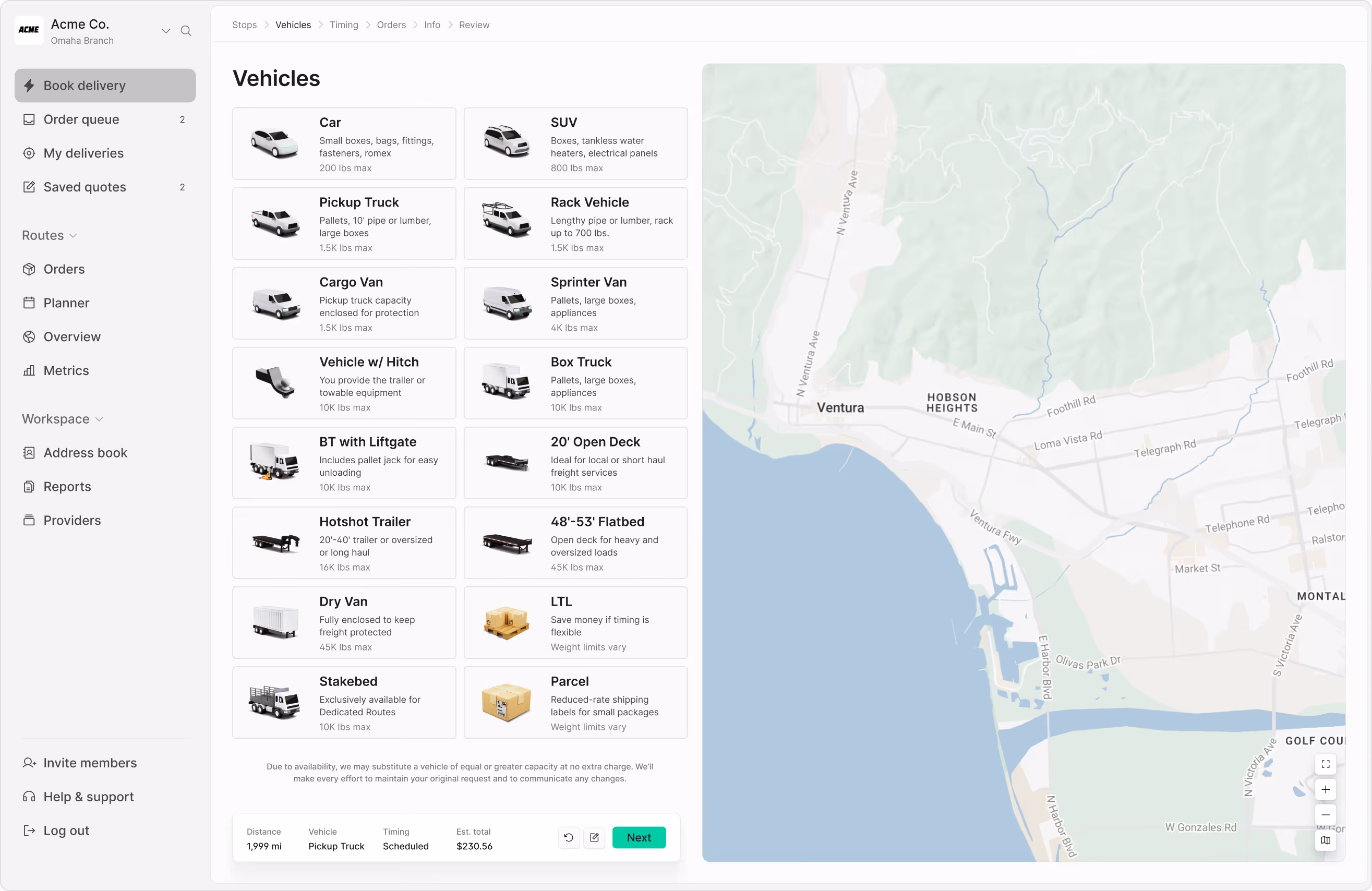
Task: Select the Box Truck vehicle option
Action: (575, 383)
